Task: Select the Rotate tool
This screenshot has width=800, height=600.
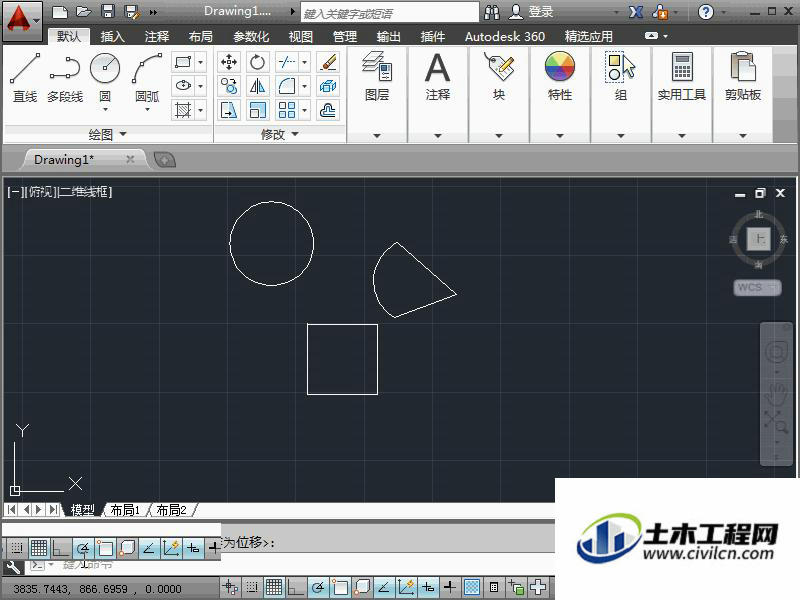Action: [257, 62]
